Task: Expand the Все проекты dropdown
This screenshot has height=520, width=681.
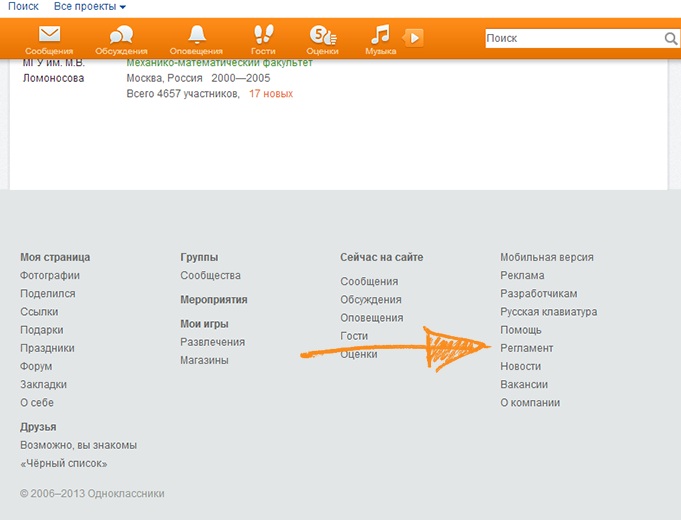Action: [96, 6]
